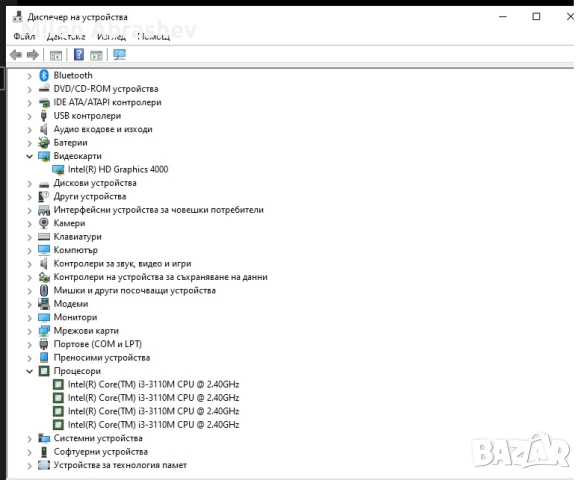582x480 pixels.
Task: Select the Дискови устройства label
Action: [95, 183]
